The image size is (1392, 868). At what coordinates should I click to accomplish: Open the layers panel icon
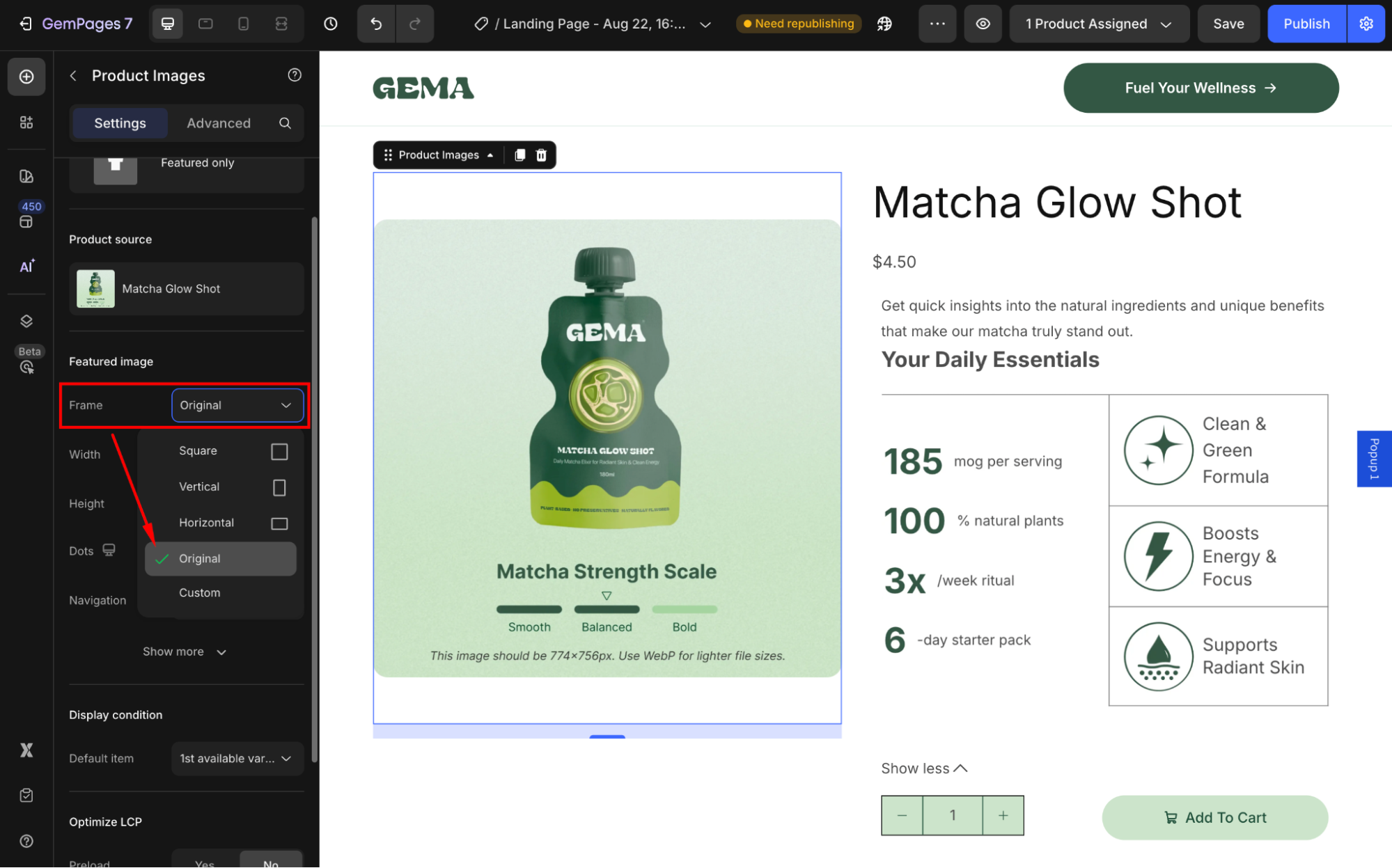click(x=26, y=321)
